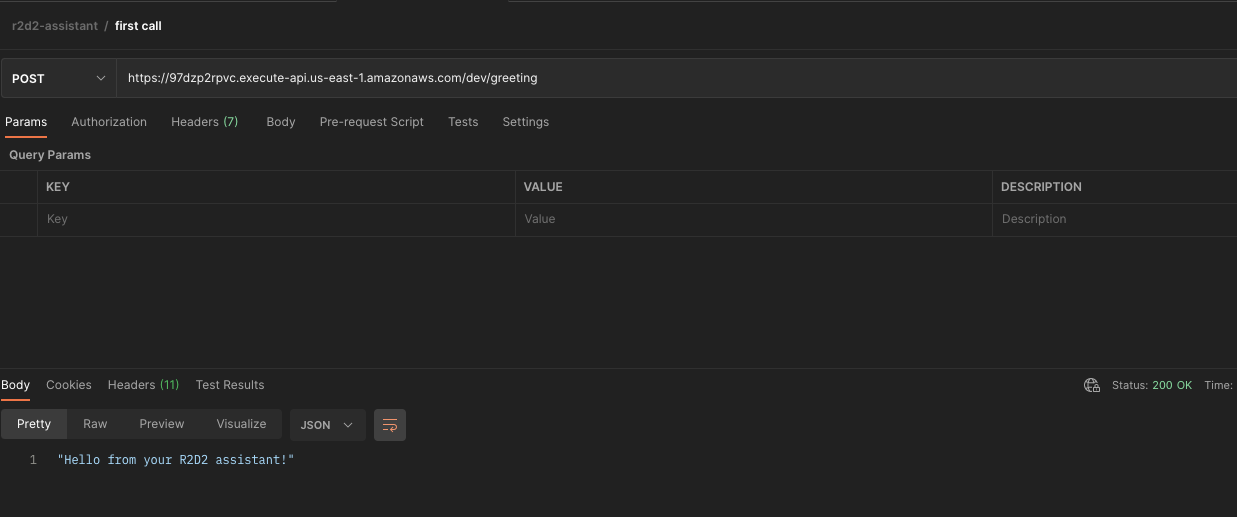Select the Params tab
This screenshot has height=517, width=1237.
(26, 122)
